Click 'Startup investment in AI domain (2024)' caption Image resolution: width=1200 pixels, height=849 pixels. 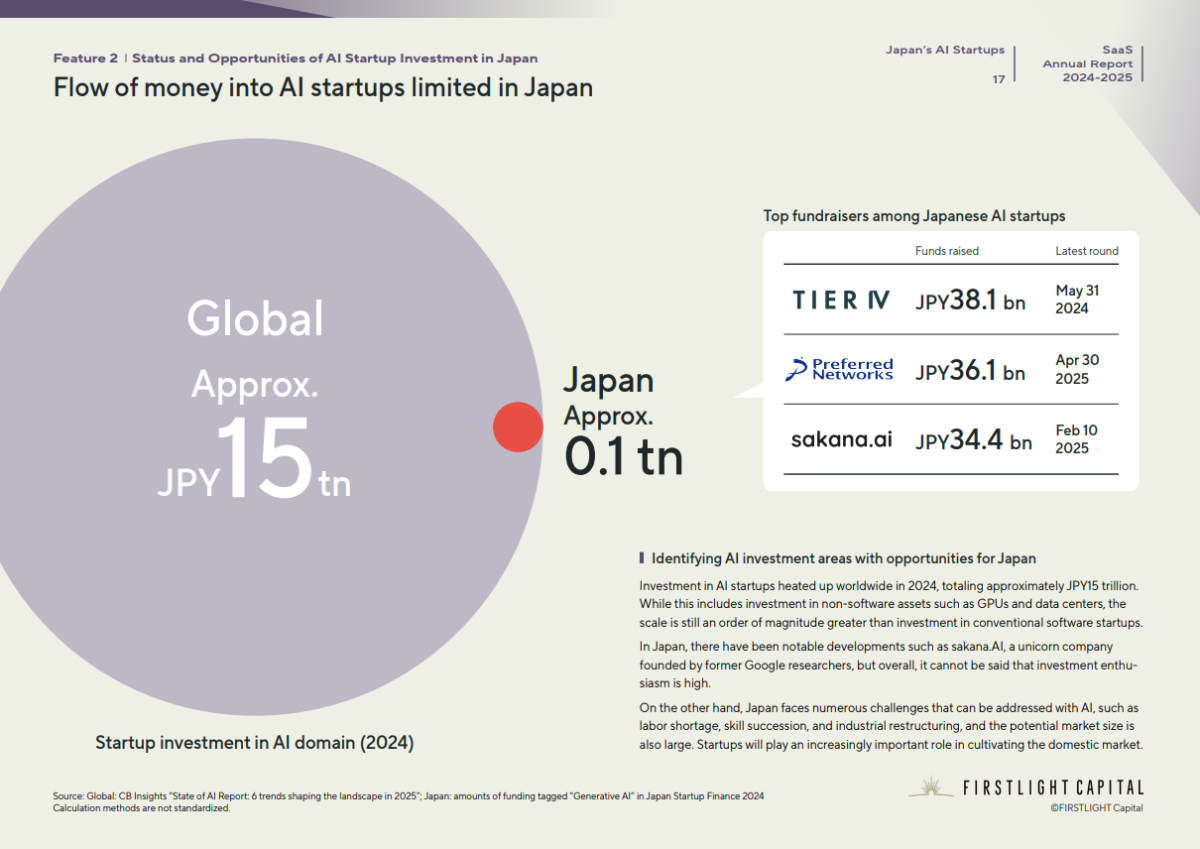[x=254, y=743]
